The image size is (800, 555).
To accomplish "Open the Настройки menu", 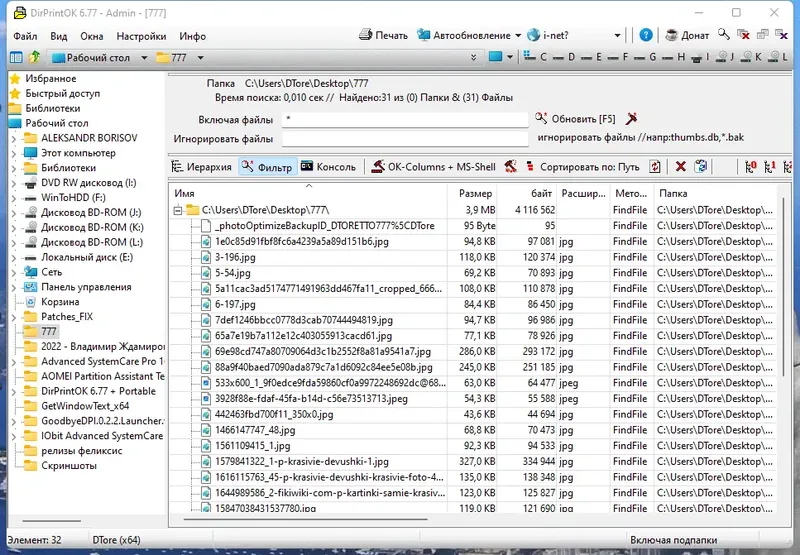I will point(141,36).
